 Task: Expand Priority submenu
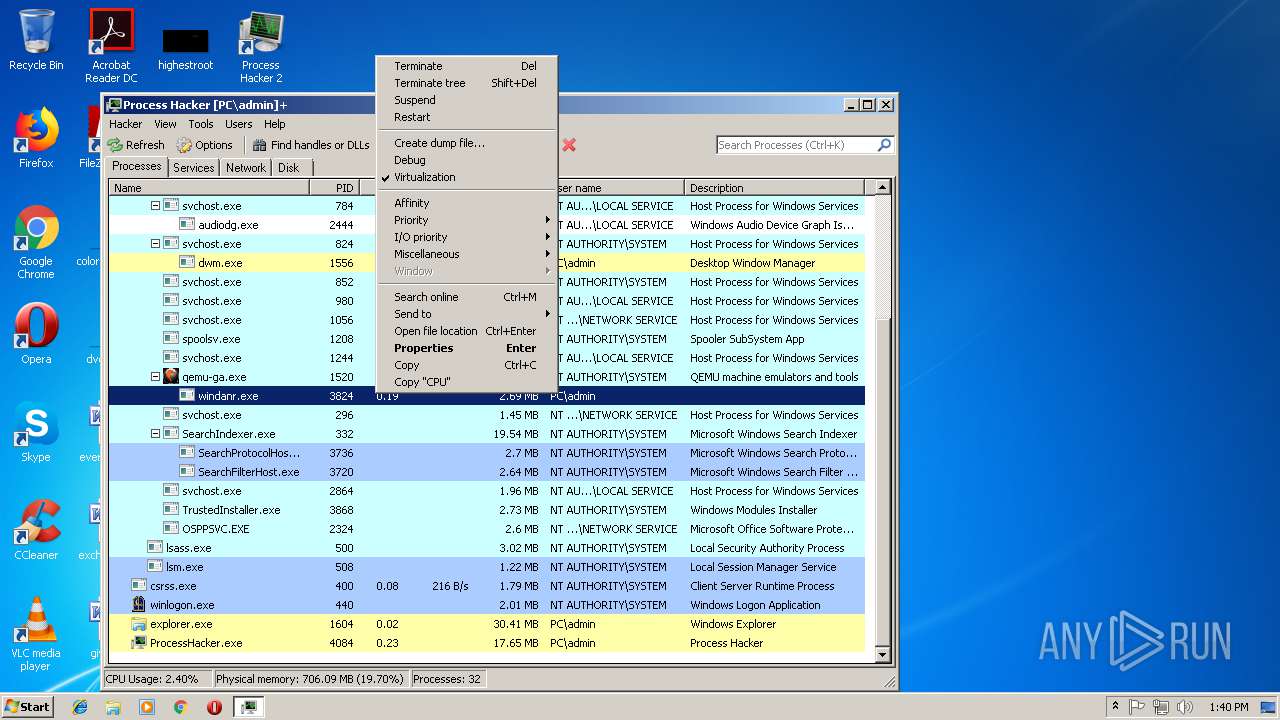click(466, 220)
